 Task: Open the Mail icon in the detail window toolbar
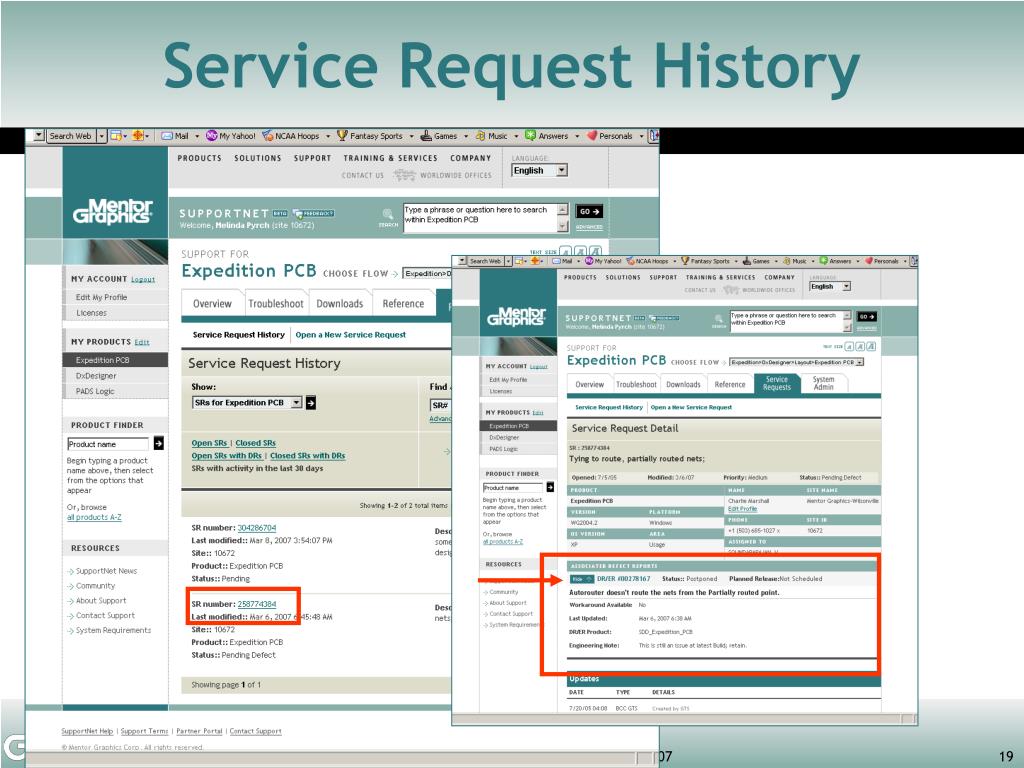pos(557,261)
